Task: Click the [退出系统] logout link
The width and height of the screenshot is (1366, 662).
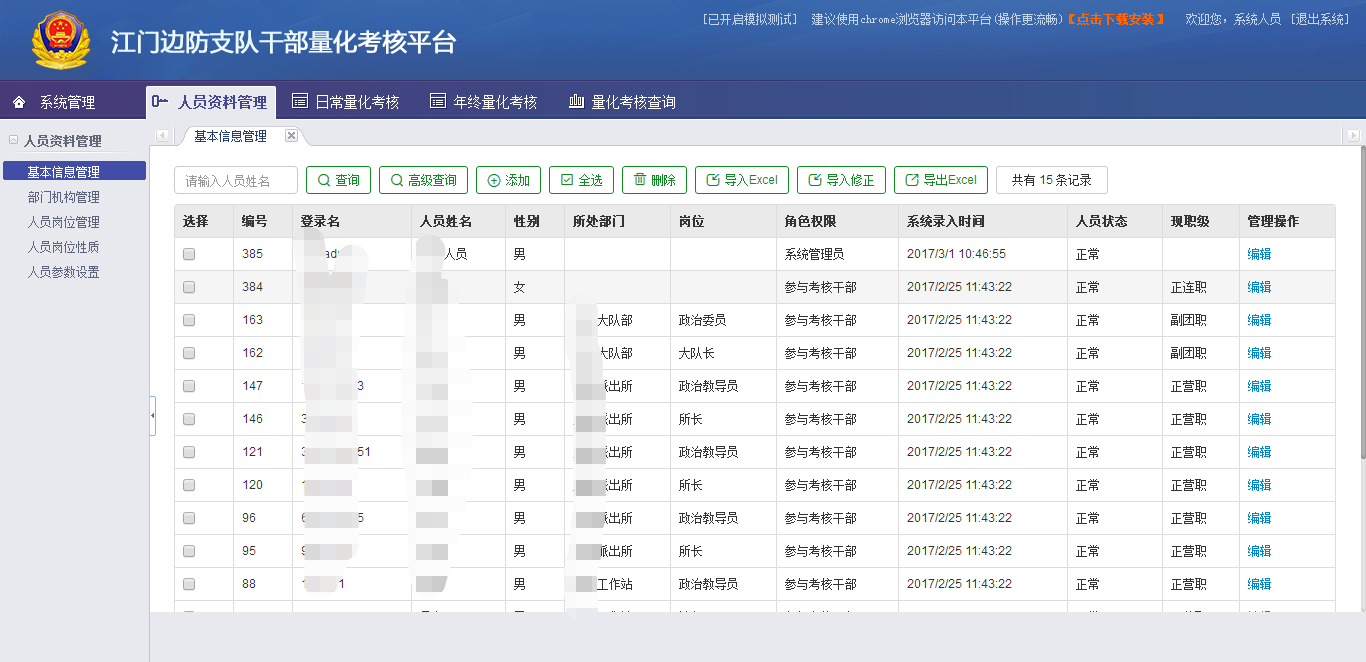Action: coord(1320,19)
